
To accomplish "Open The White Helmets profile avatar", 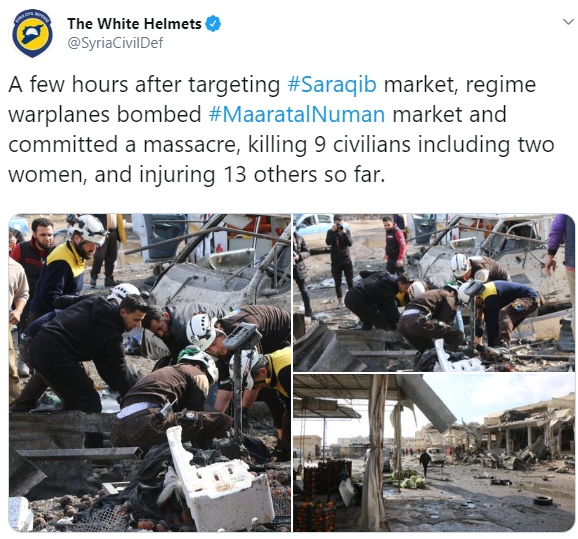I will (x=32, y=34).
